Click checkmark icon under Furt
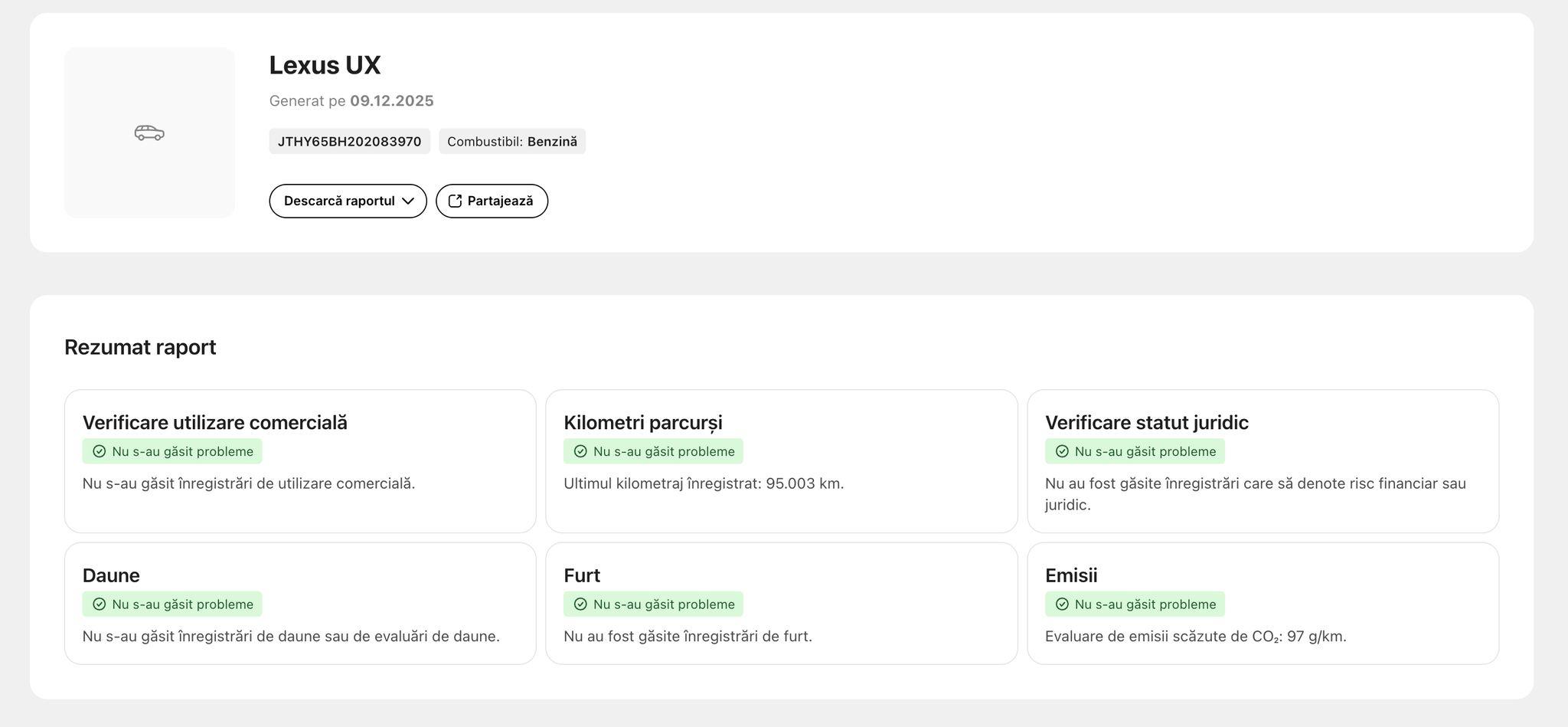This screenshot has width=1568, height=727. (580, 604)
